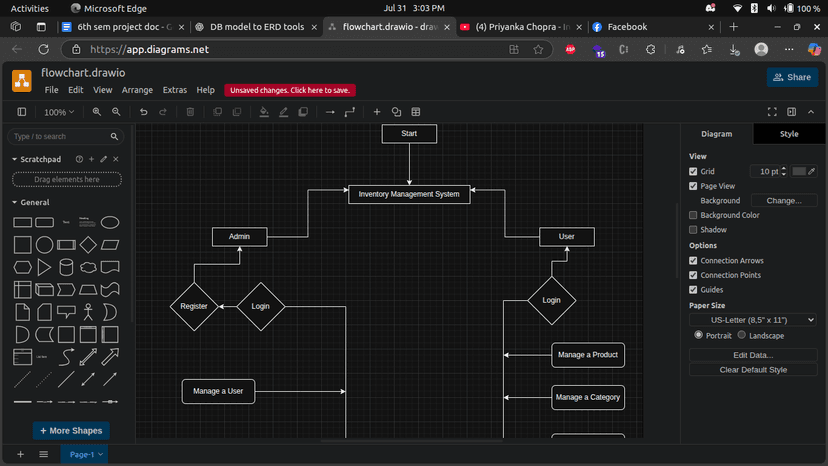This screenshot has height=466, width=828.
Task: Click the table grid icon in toolbar
Action: [416, 112]
